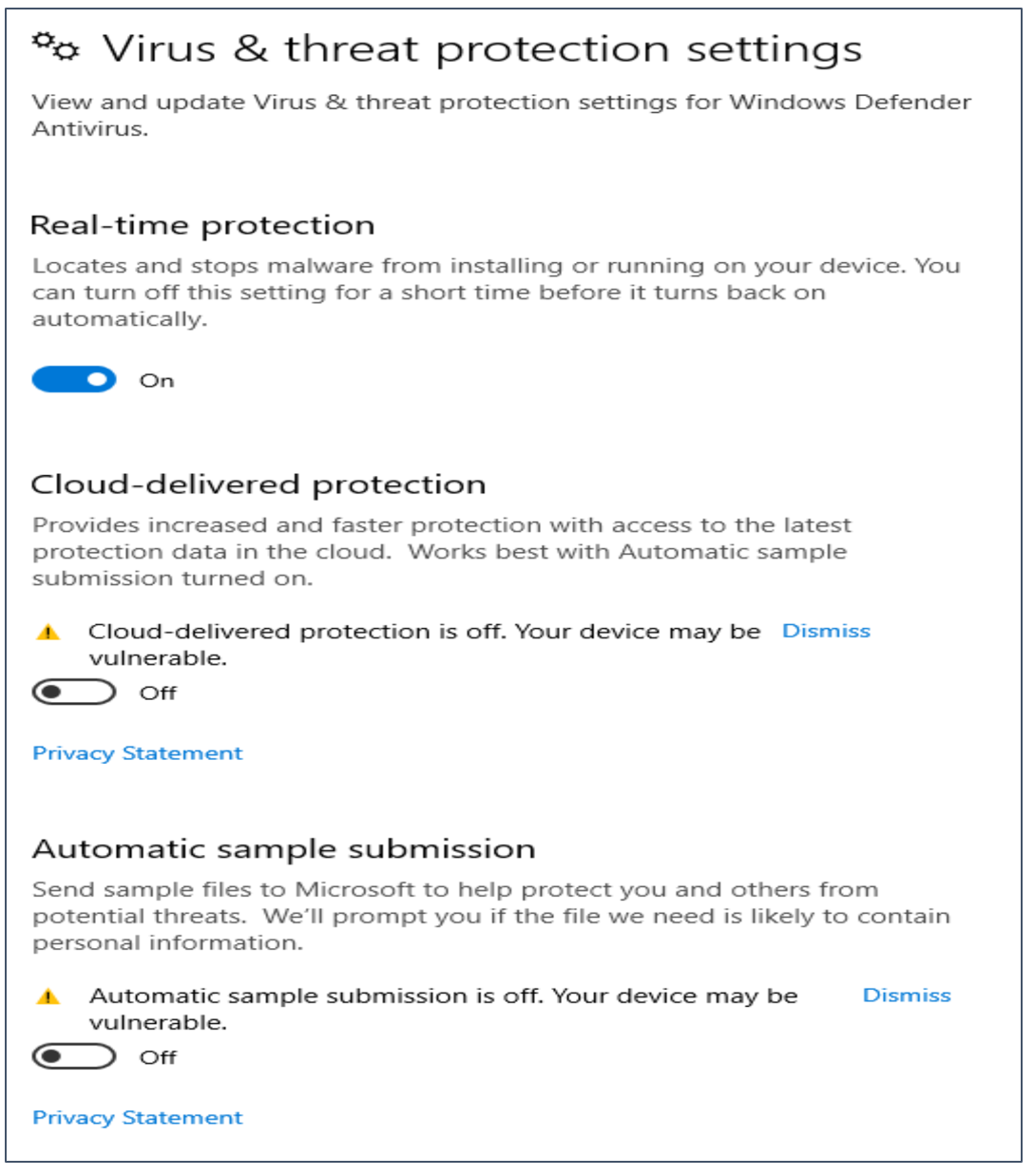Click the settings gears icon beside the title
This screenshot has height=1176, width=1034.
(x=55, y=46)
